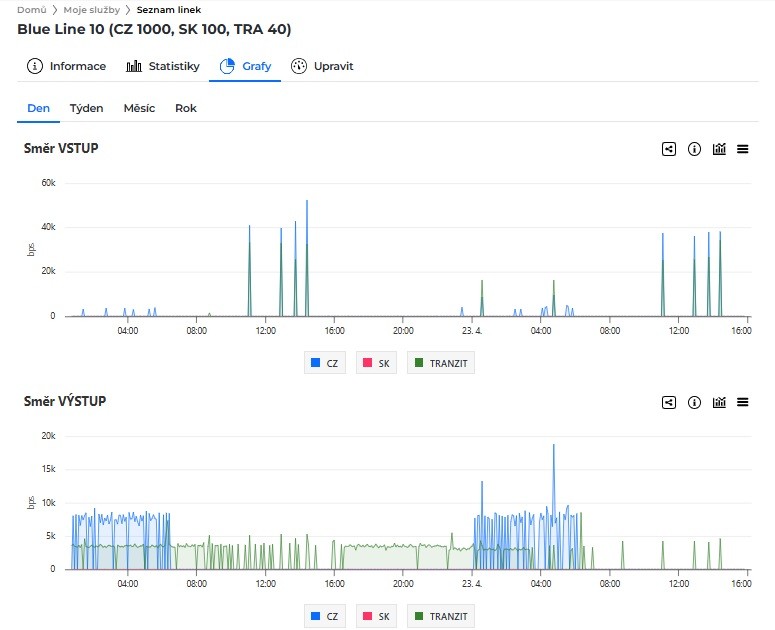Switch to the Rok period tab
The image size is (775, 630).
186,108
